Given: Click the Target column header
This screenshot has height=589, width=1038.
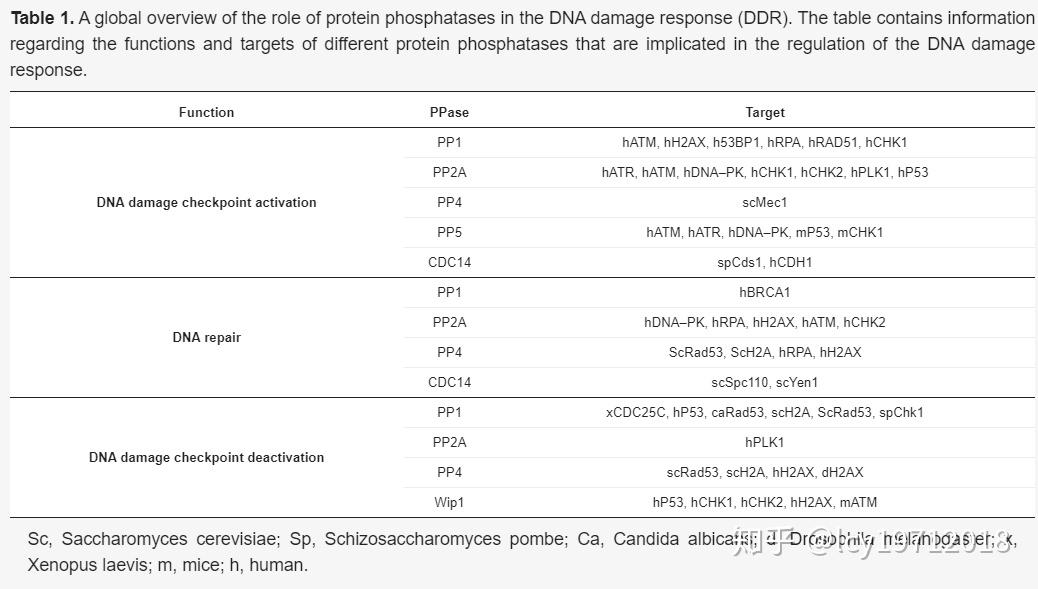Looking at the screenshot, I should [x=765, y=113].
